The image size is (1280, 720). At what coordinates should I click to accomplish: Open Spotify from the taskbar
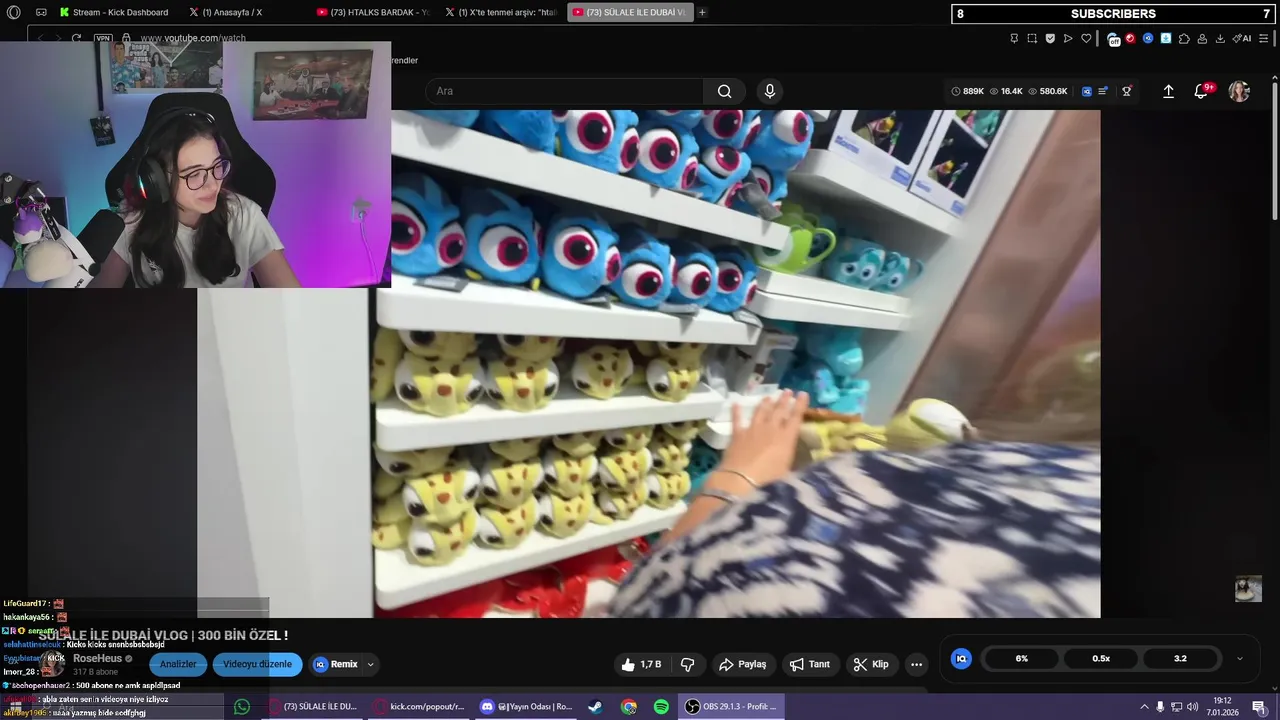point(661,707)
